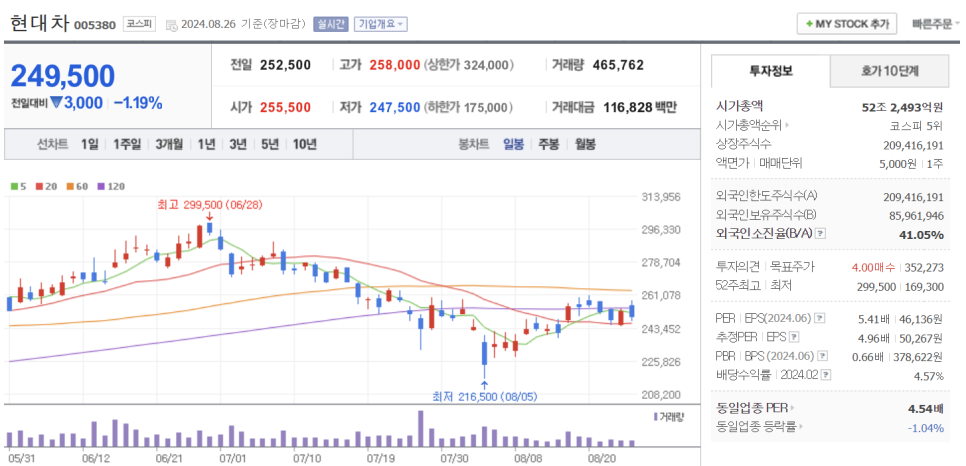Screen dimensions: 966x466
Task: Select the 월봉 candlestick chart
Action: 585,144
